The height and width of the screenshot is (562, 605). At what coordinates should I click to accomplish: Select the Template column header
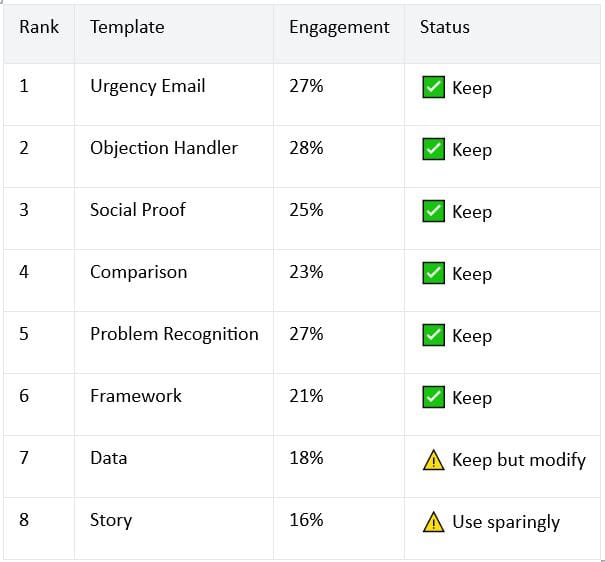127,27
